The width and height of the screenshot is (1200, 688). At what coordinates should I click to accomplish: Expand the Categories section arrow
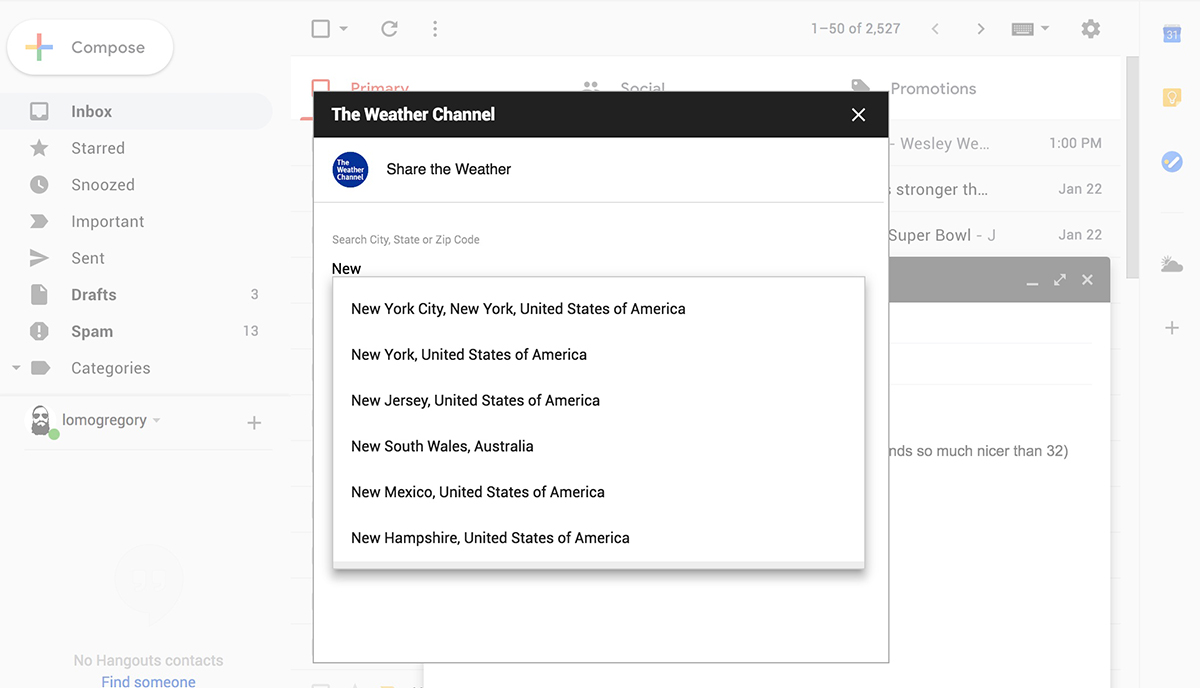[16, 368]
